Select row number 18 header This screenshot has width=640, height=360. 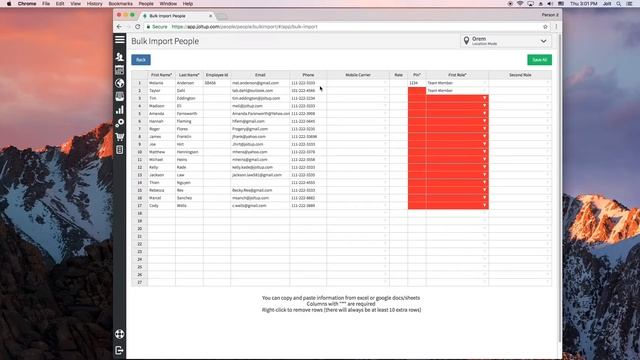(x=140, y=213)
